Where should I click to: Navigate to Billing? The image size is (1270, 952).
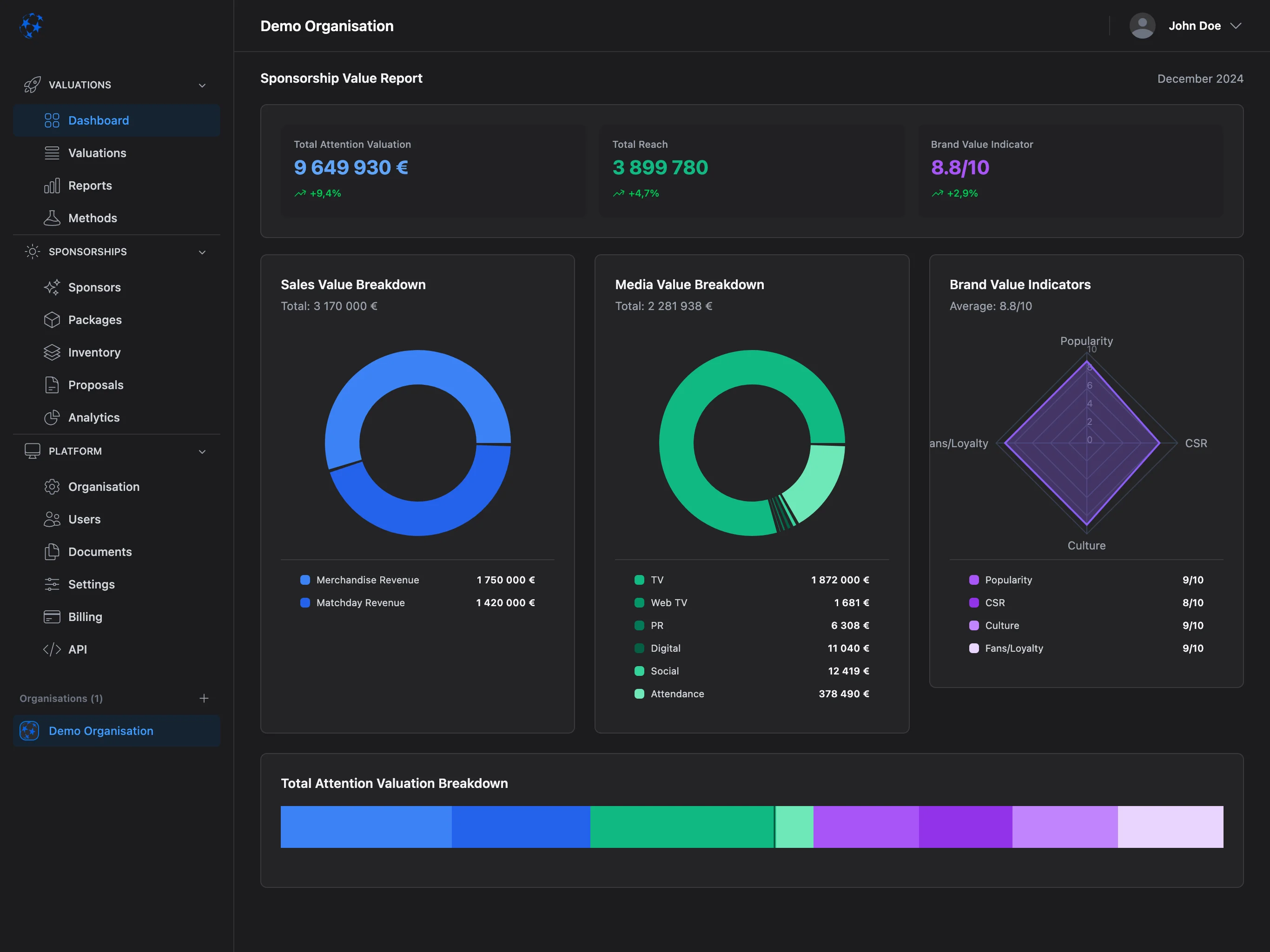coord(117,617)
